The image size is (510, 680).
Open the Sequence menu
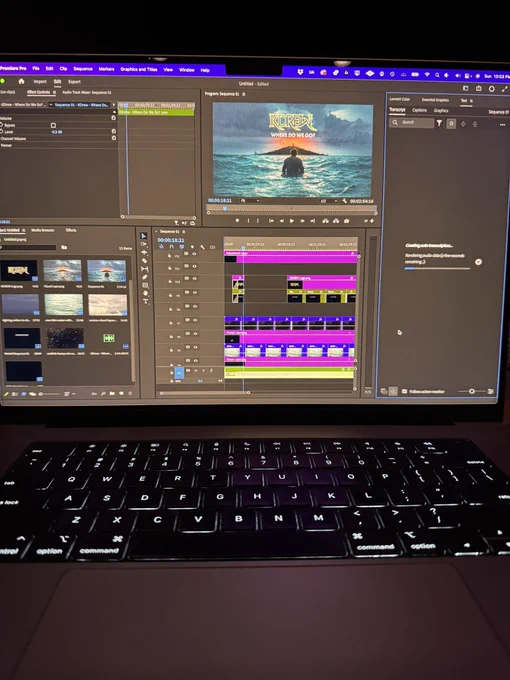pyautogui.click(x=83, y=69)
